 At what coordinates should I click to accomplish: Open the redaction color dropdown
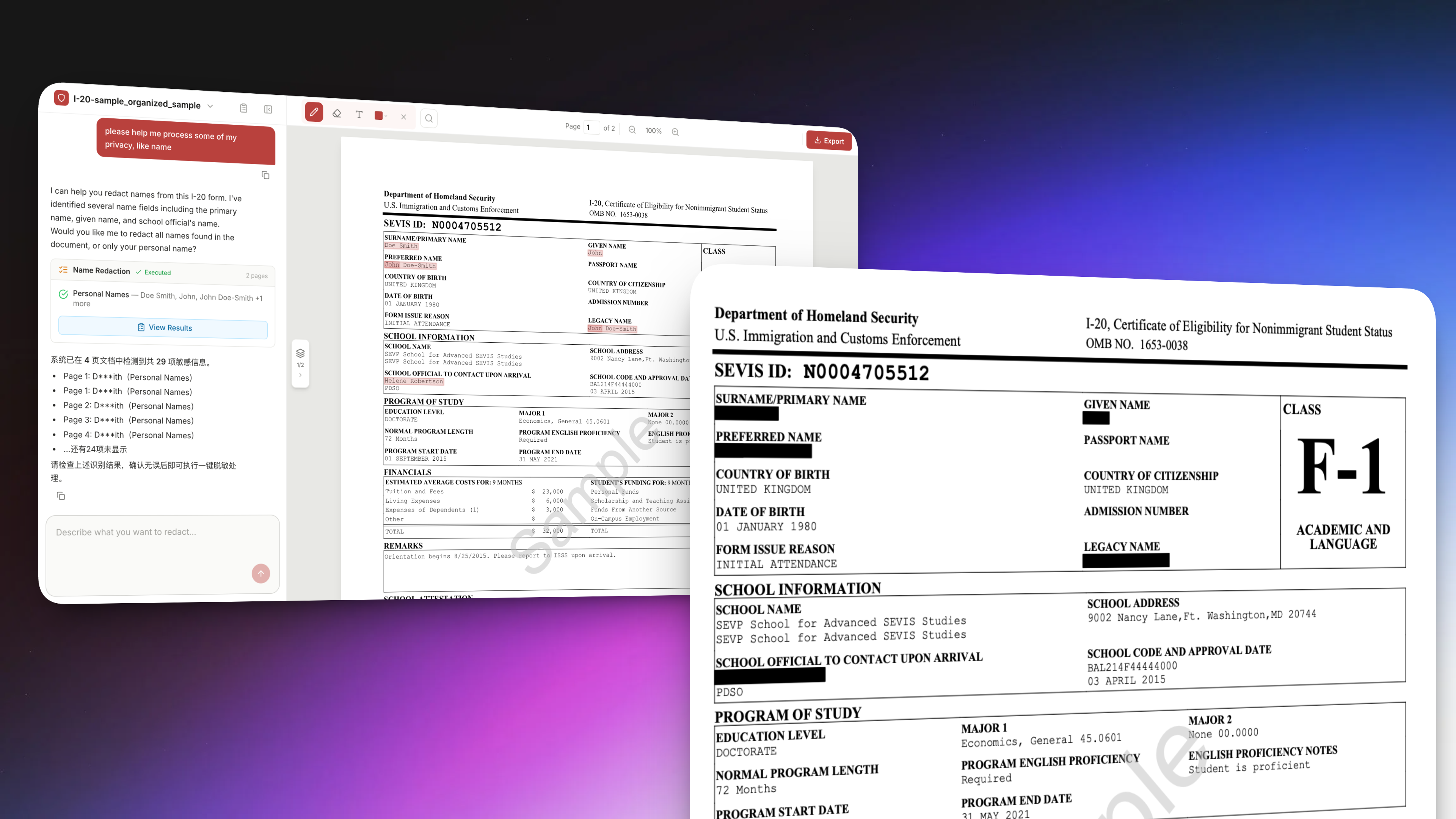point(386,116)
